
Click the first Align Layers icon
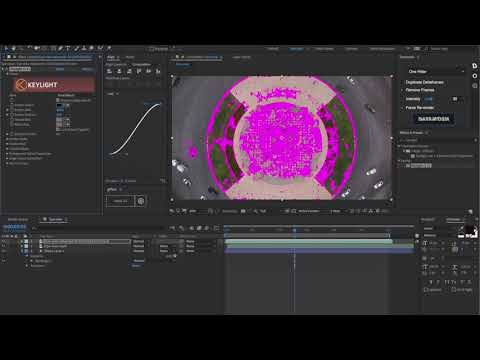(109, 71)
